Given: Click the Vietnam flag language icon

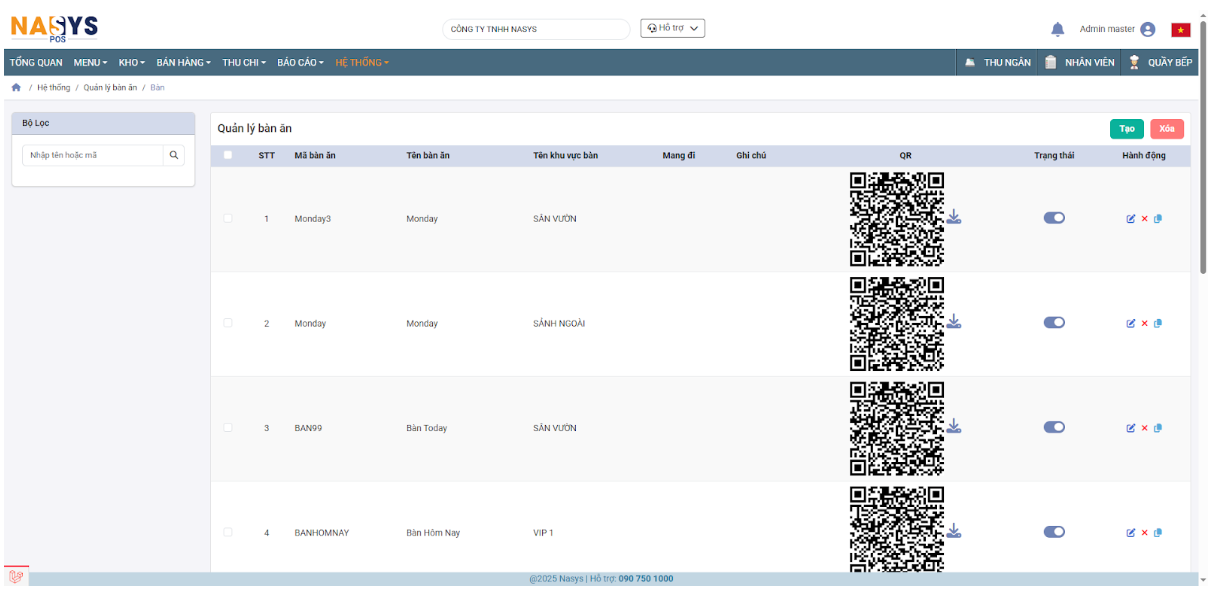Looking at the screenshot, I should coord(1180,29).
